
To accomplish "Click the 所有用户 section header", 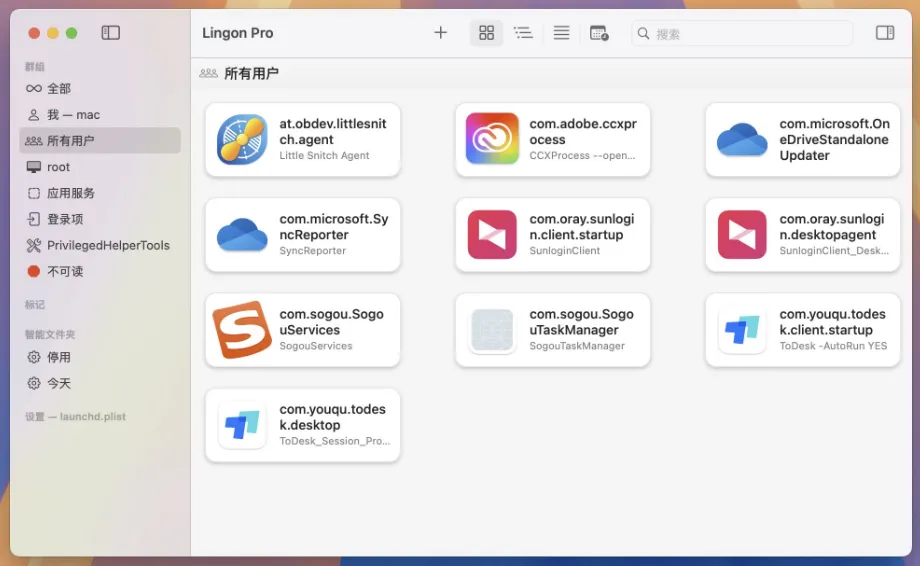I will coord(251,73).
